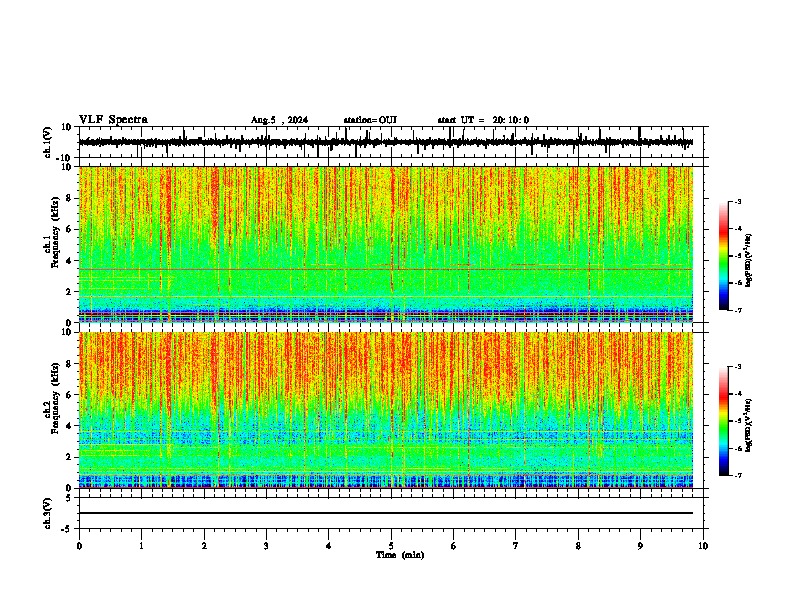Click the ch.1(V) waveform trace panel
Image resolution: width=792 pixels, height=612 pixels.
pyautogui.click(x=391, y=142)
